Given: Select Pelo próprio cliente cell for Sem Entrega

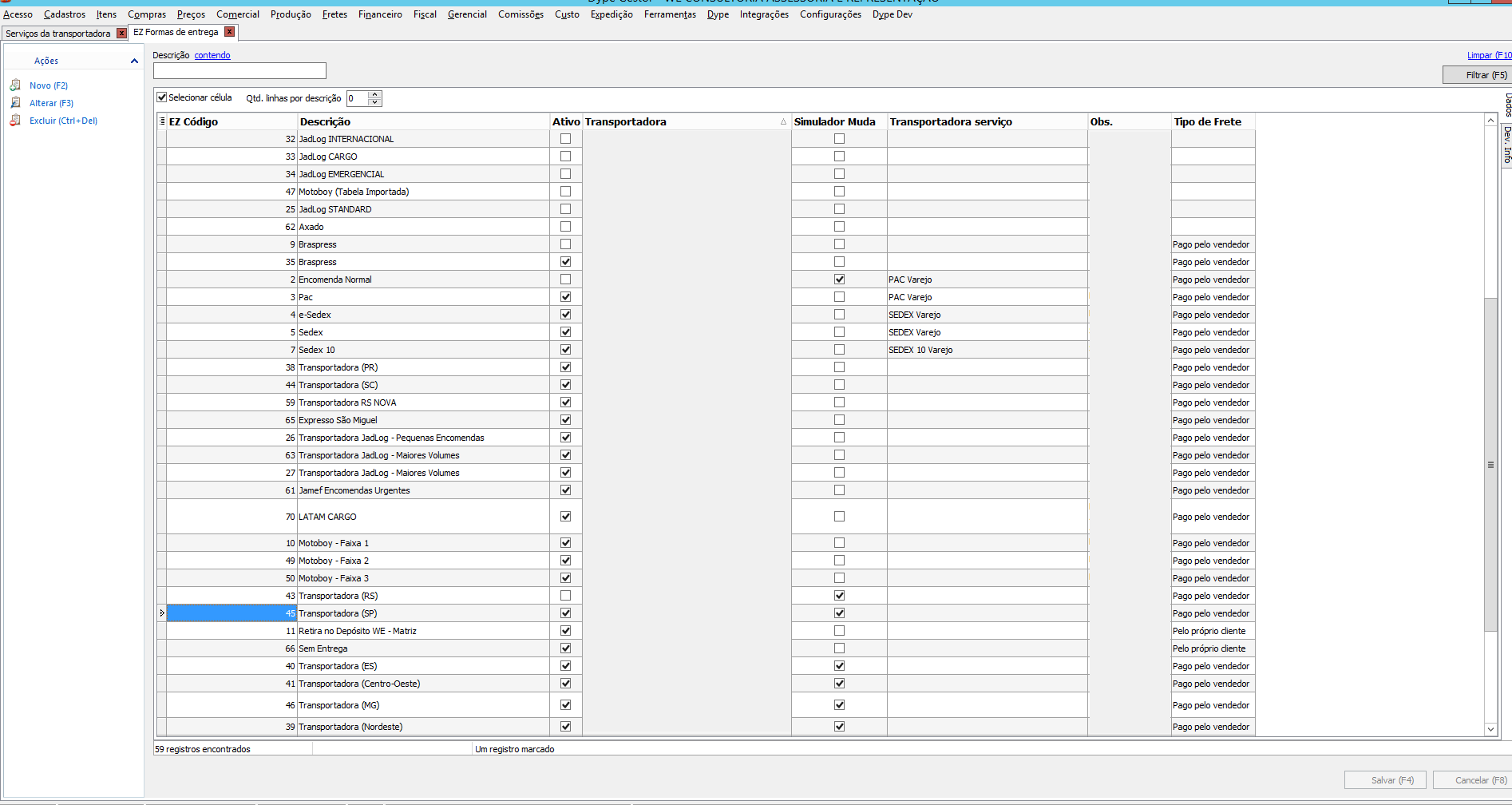Looking at the screenshot, I should point(1213,648).
